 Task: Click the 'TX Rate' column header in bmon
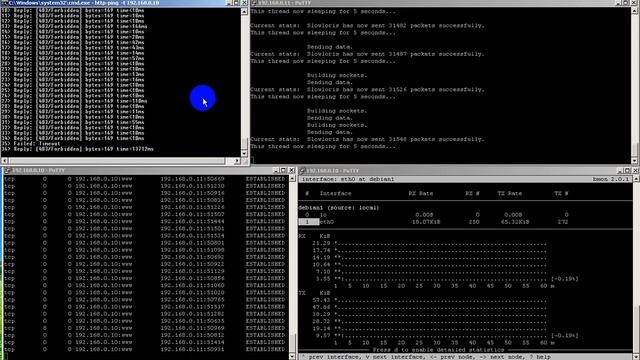tap(509, 193)
